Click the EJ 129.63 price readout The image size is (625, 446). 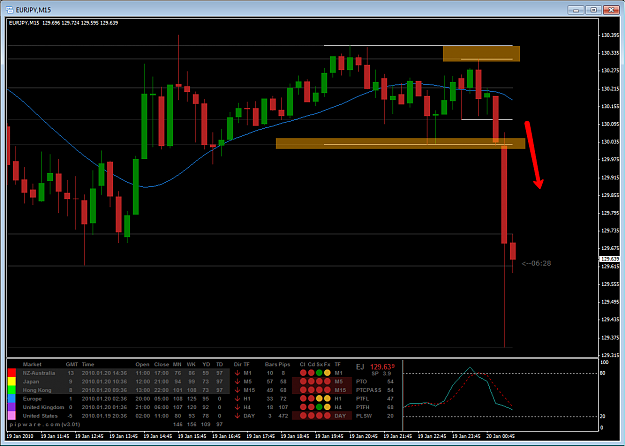tap(375, 367)
